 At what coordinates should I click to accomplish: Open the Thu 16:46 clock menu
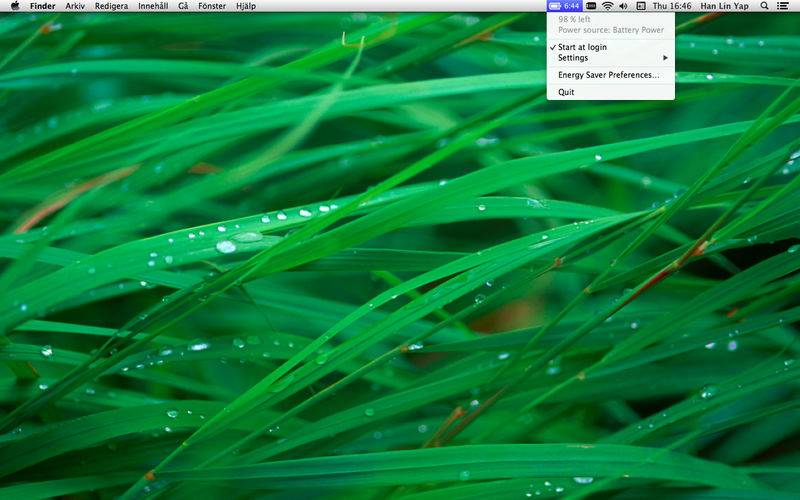[672, 6]
